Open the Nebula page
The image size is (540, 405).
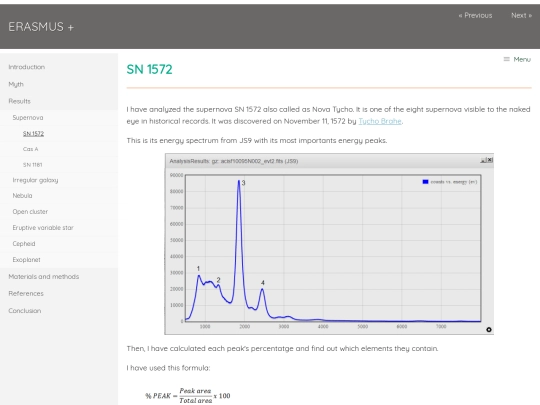coord(22,196)
